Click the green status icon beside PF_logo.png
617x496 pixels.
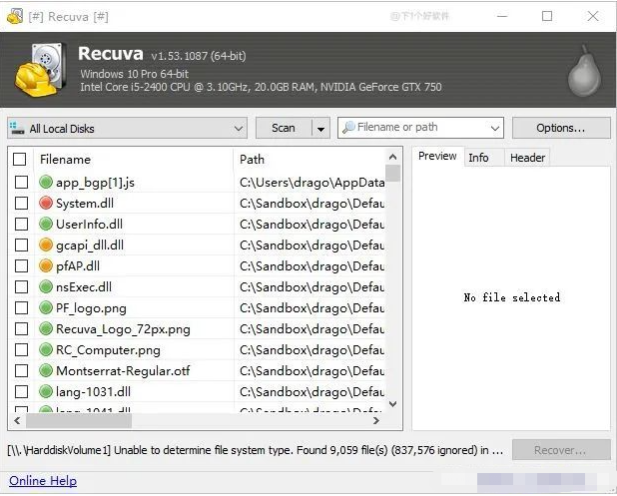click(x=46, y=308)
